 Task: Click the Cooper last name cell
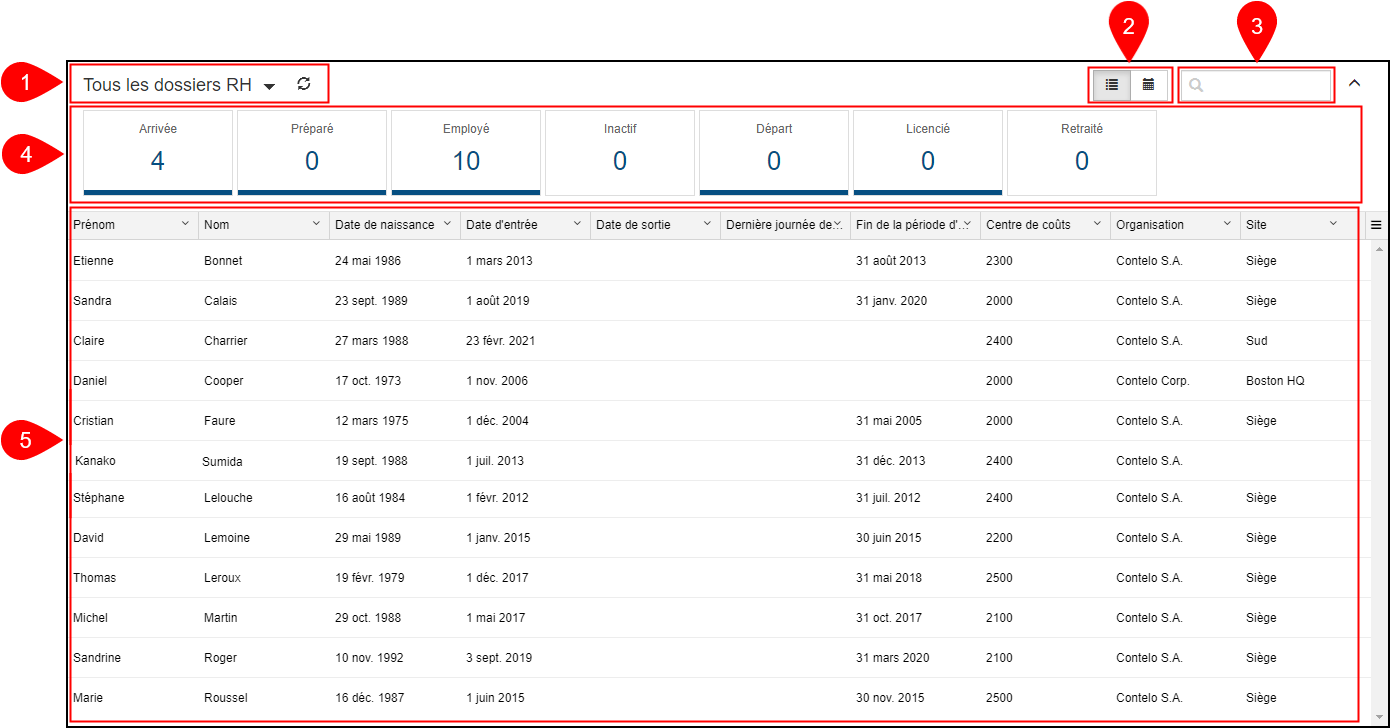coord(224,381)
